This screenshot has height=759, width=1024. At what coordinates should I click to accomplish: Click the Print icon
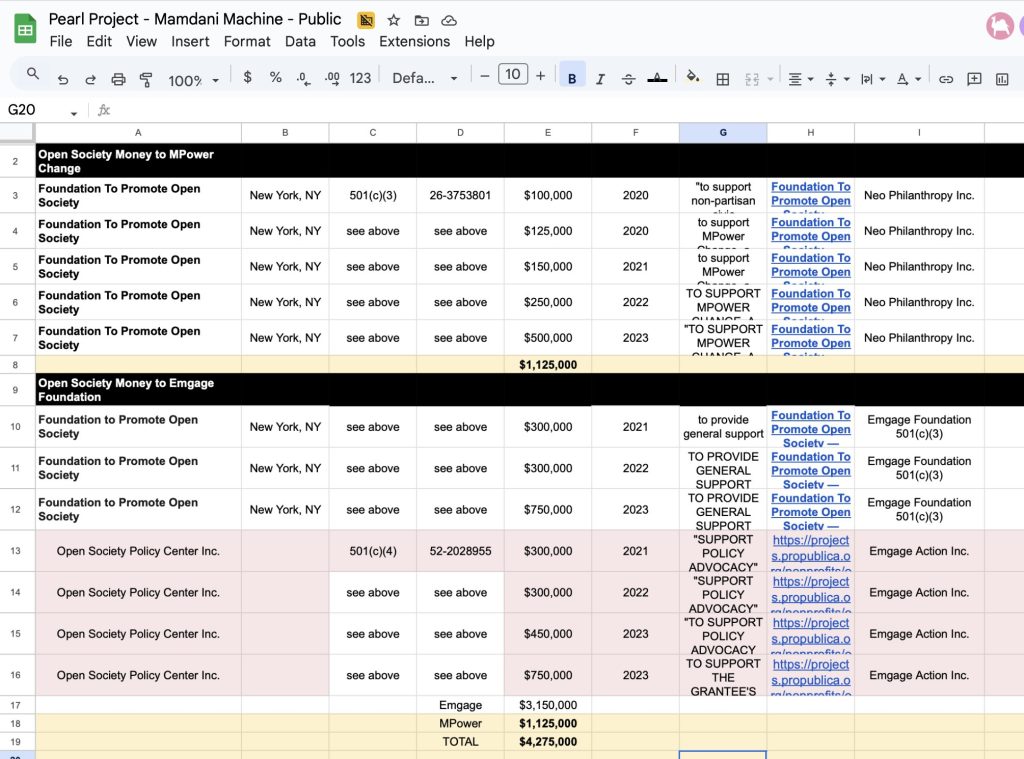click(118, 79)
